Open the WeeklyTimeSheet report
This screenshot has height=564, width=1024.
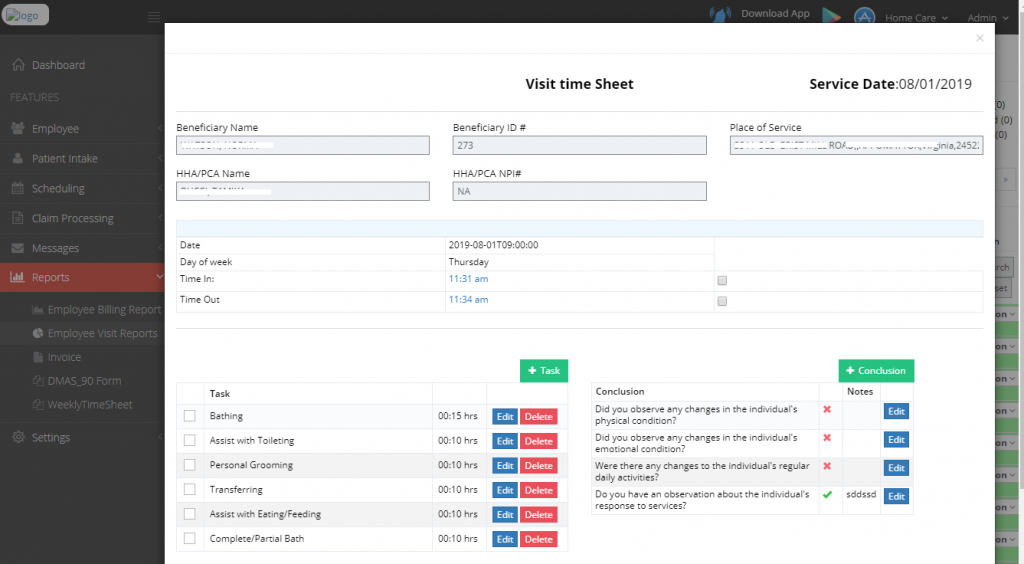click(90, 405)
